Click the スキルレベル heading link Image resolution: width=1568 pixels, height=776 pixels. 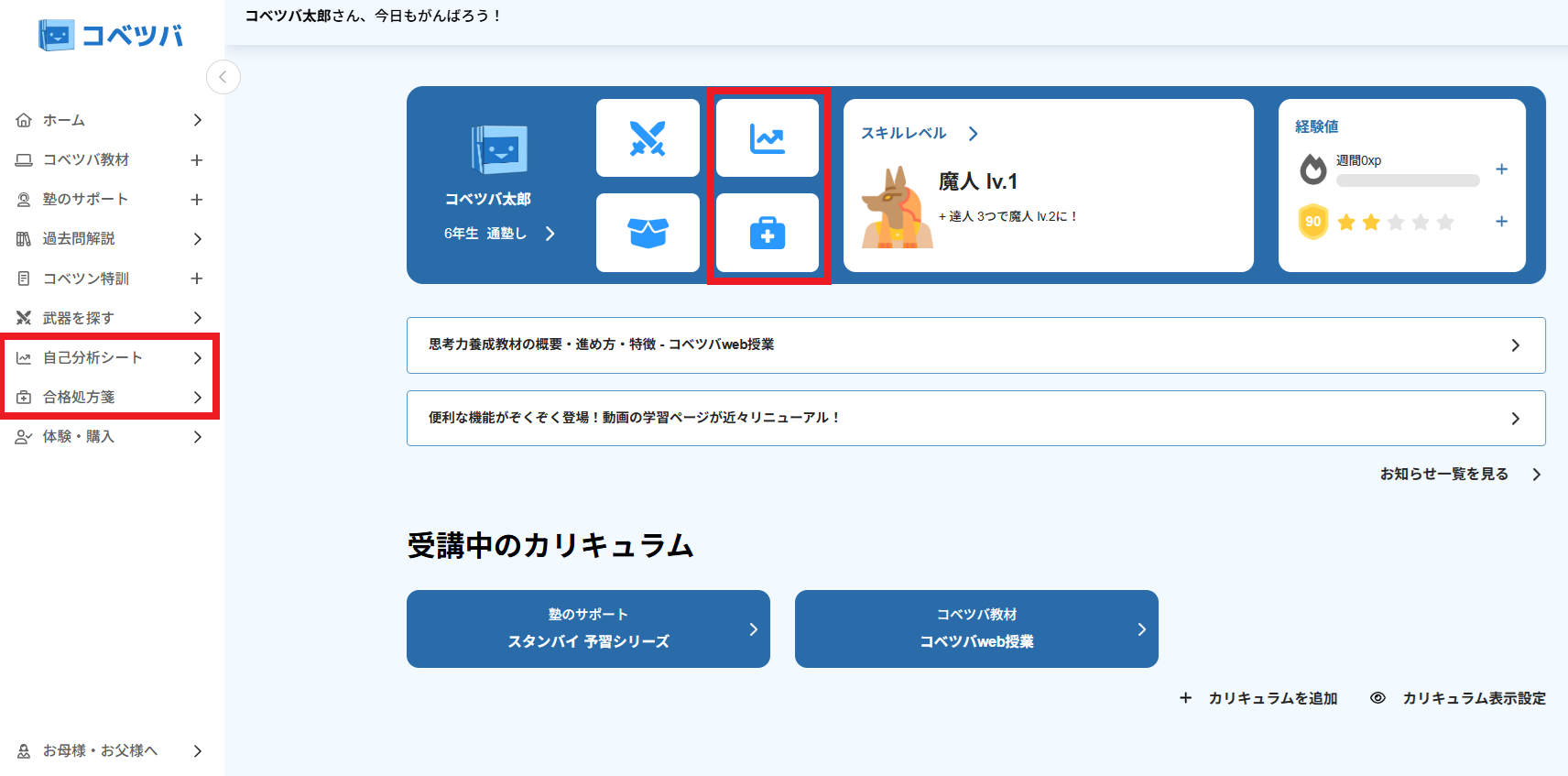[x=904, y=133]
